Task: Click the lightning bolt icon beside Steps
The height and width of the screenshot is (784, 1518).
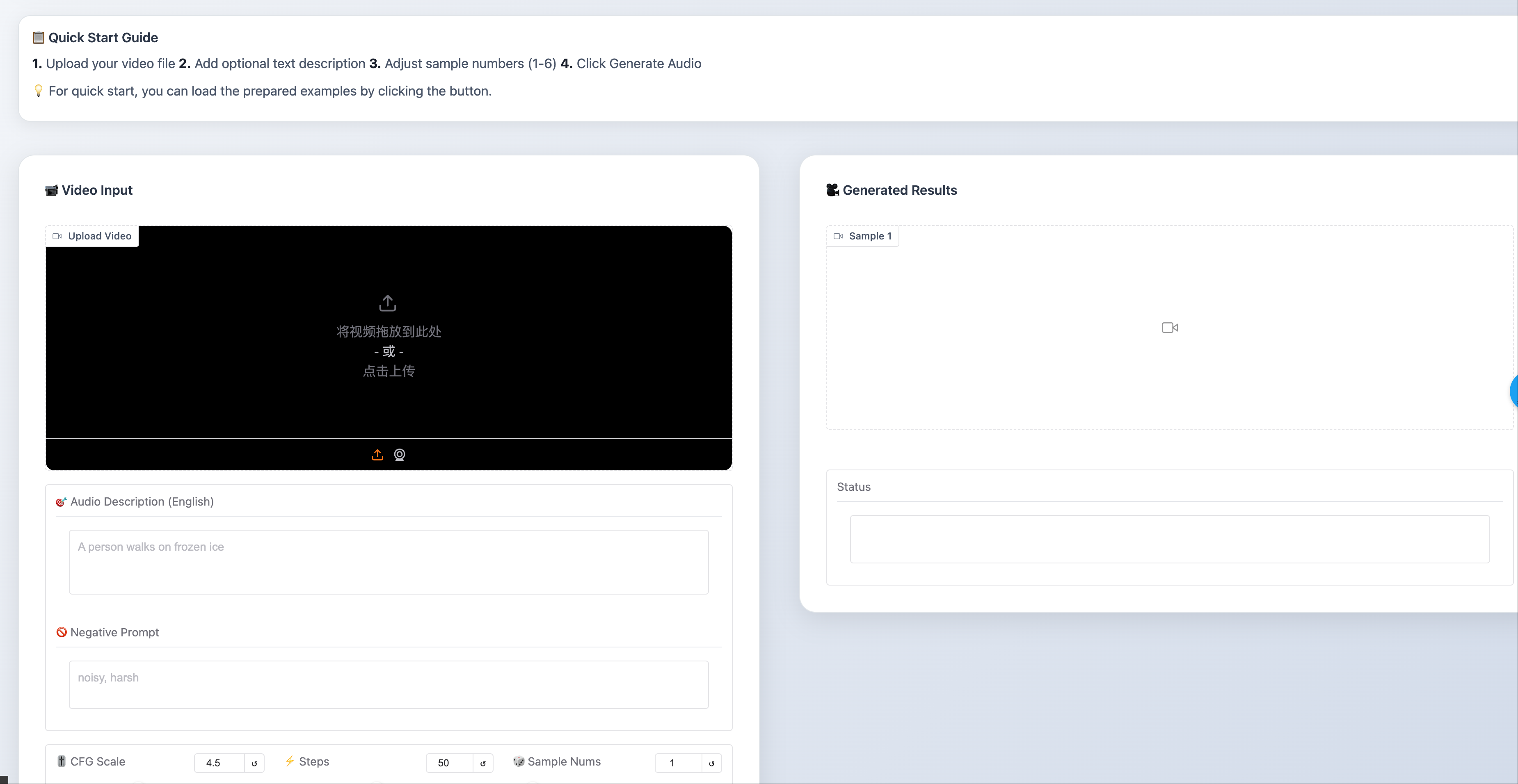Action: pyautogui.click(x=290, y=761)
